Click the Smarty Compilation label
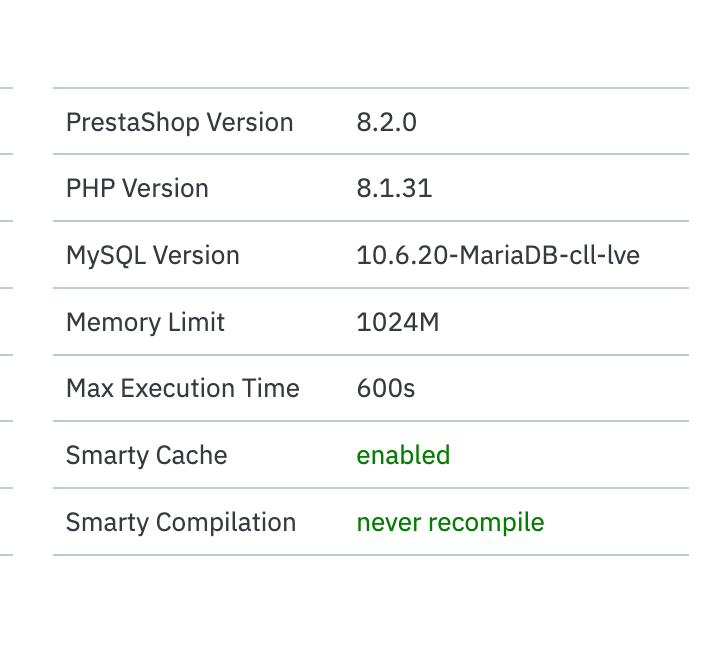Viewport: 728px width, 648px height. 181,522
